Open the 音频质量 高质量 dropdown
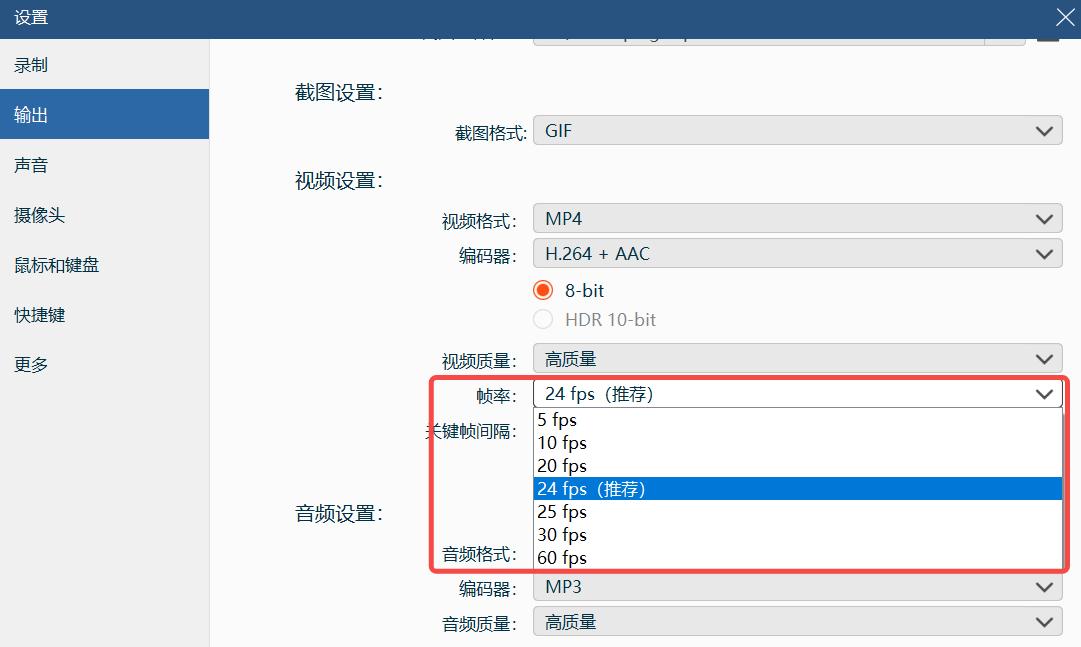The image size is (1081, 647). 795,621
